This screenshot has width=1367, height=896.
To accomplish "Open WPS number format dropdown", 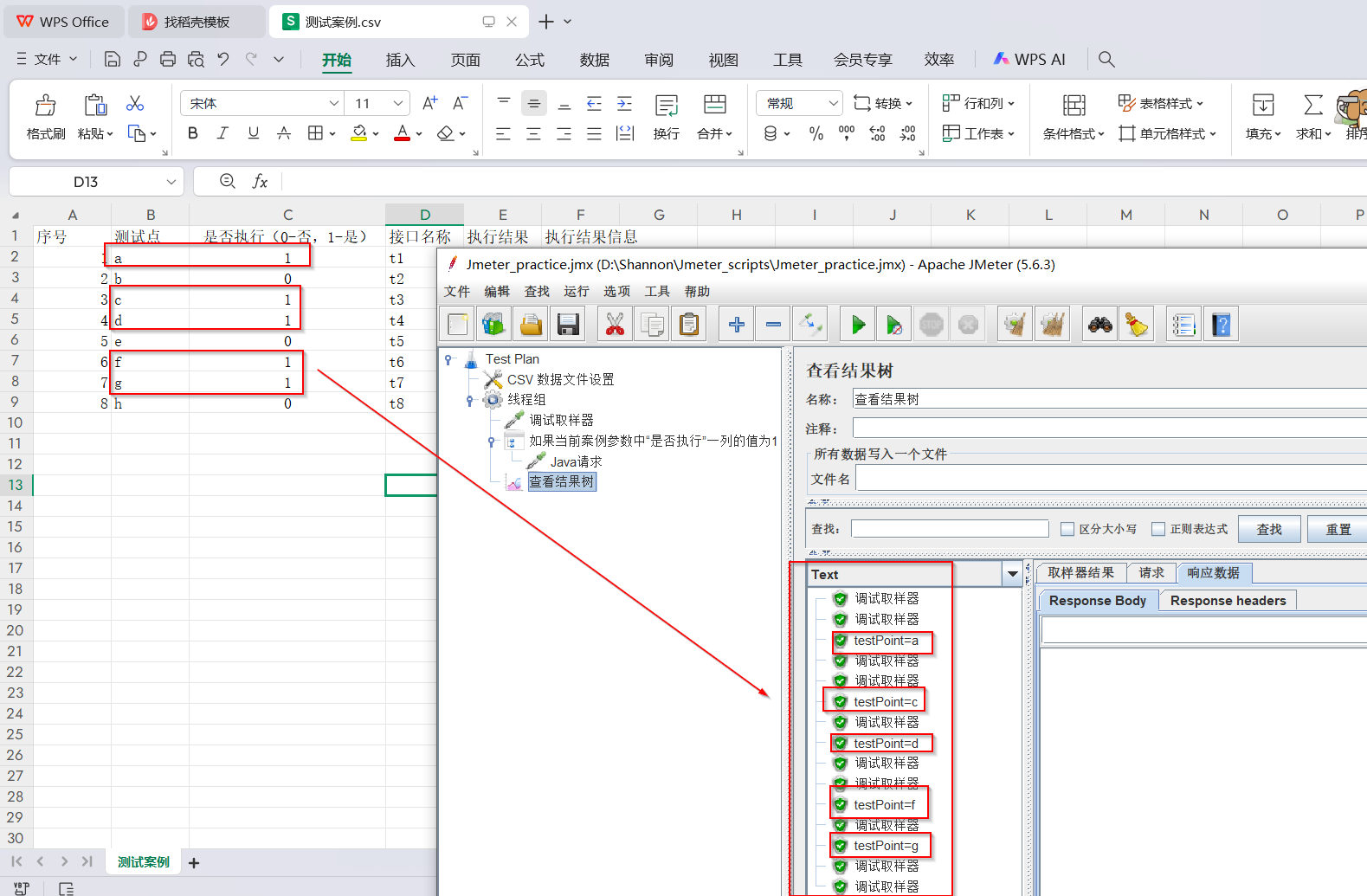I will point(833,103).
